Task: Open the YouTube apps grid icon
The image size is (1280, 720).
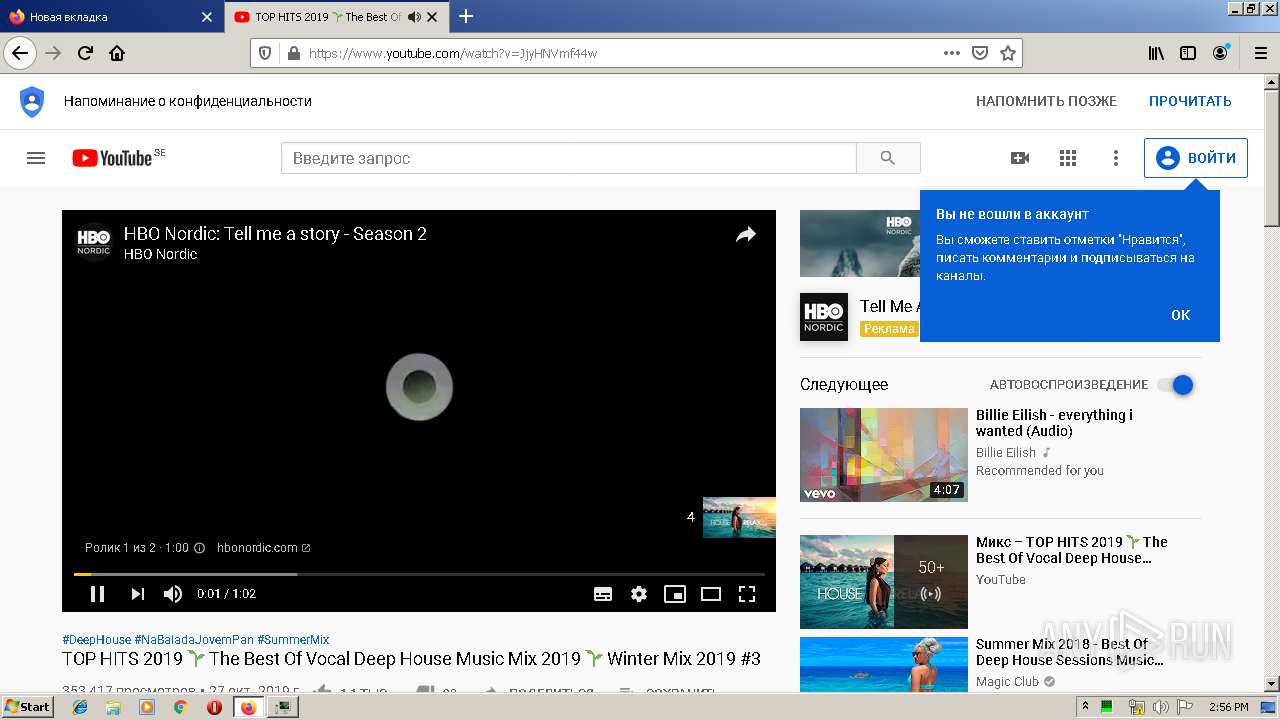Action: point(1068,158)
